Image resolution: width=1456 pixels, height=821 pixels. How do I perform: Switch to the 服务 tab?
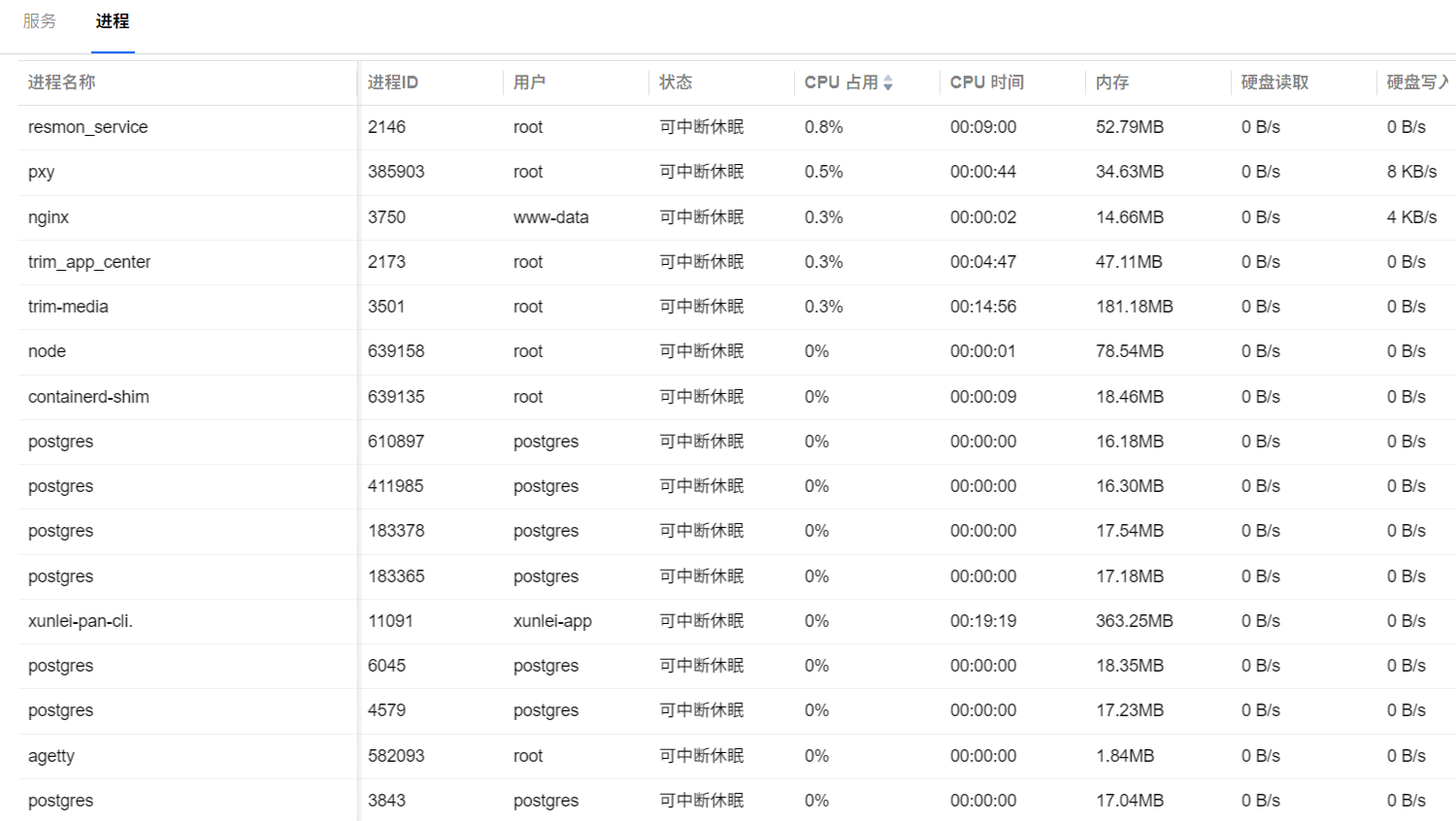[40, 21]
